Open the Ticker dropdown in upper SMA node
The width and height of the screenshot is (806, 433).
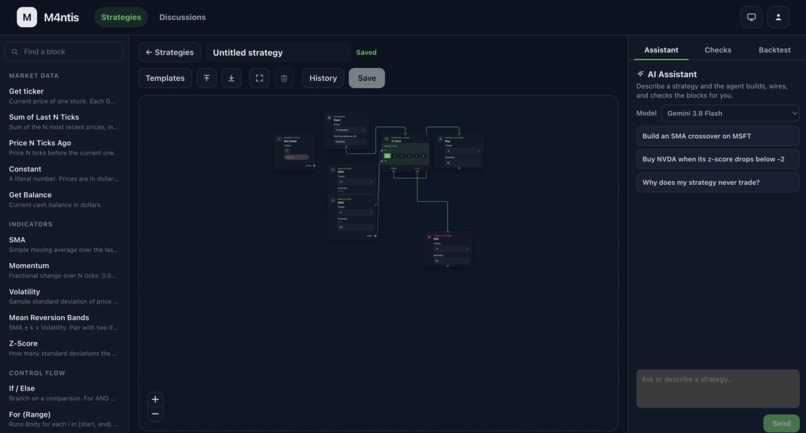(355, 182)
